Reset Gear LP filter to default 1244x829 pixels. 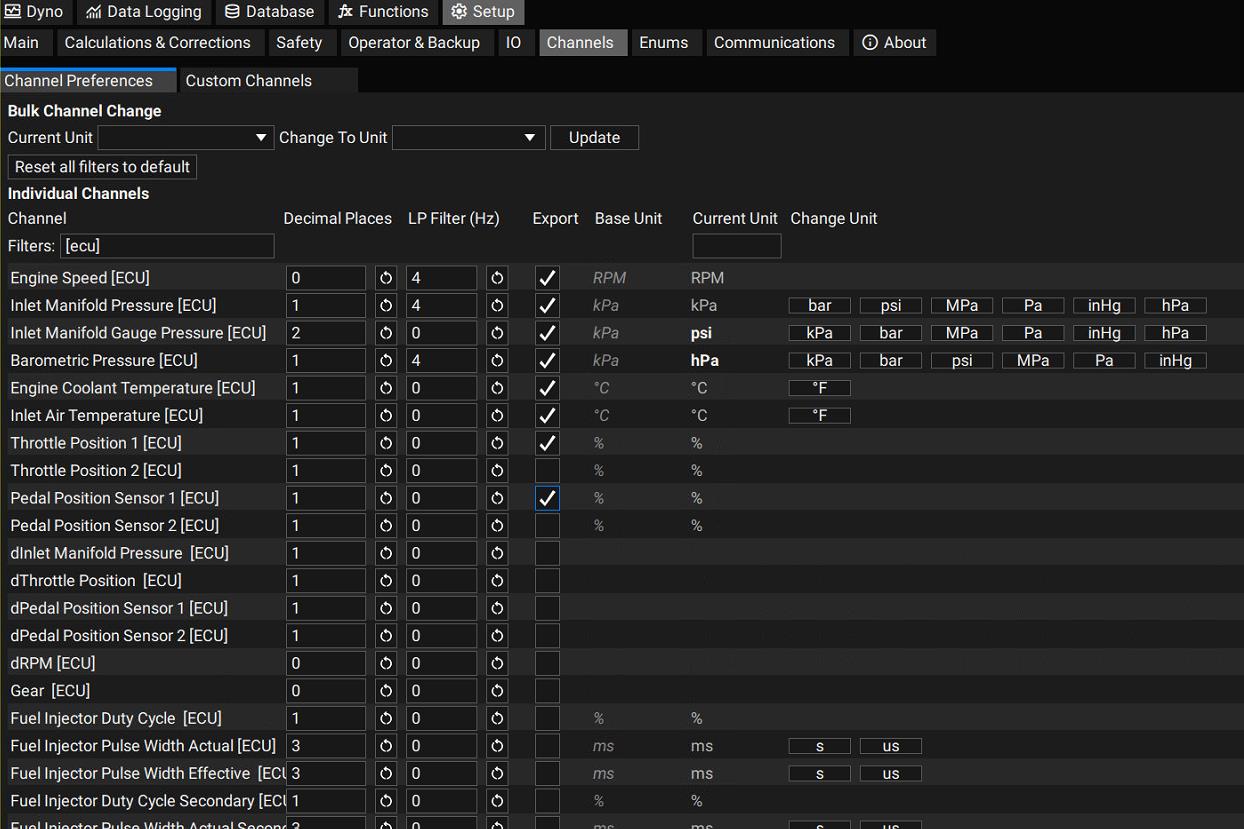(x=497, y=690)
